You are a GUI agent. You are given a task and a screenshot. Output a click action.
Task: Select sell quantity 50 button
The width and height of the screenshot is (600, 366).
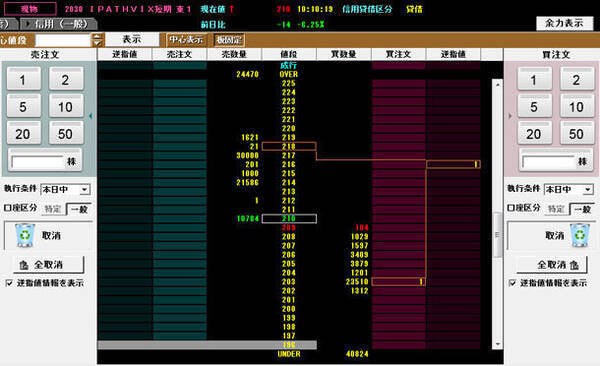click(x=65, y=133)
